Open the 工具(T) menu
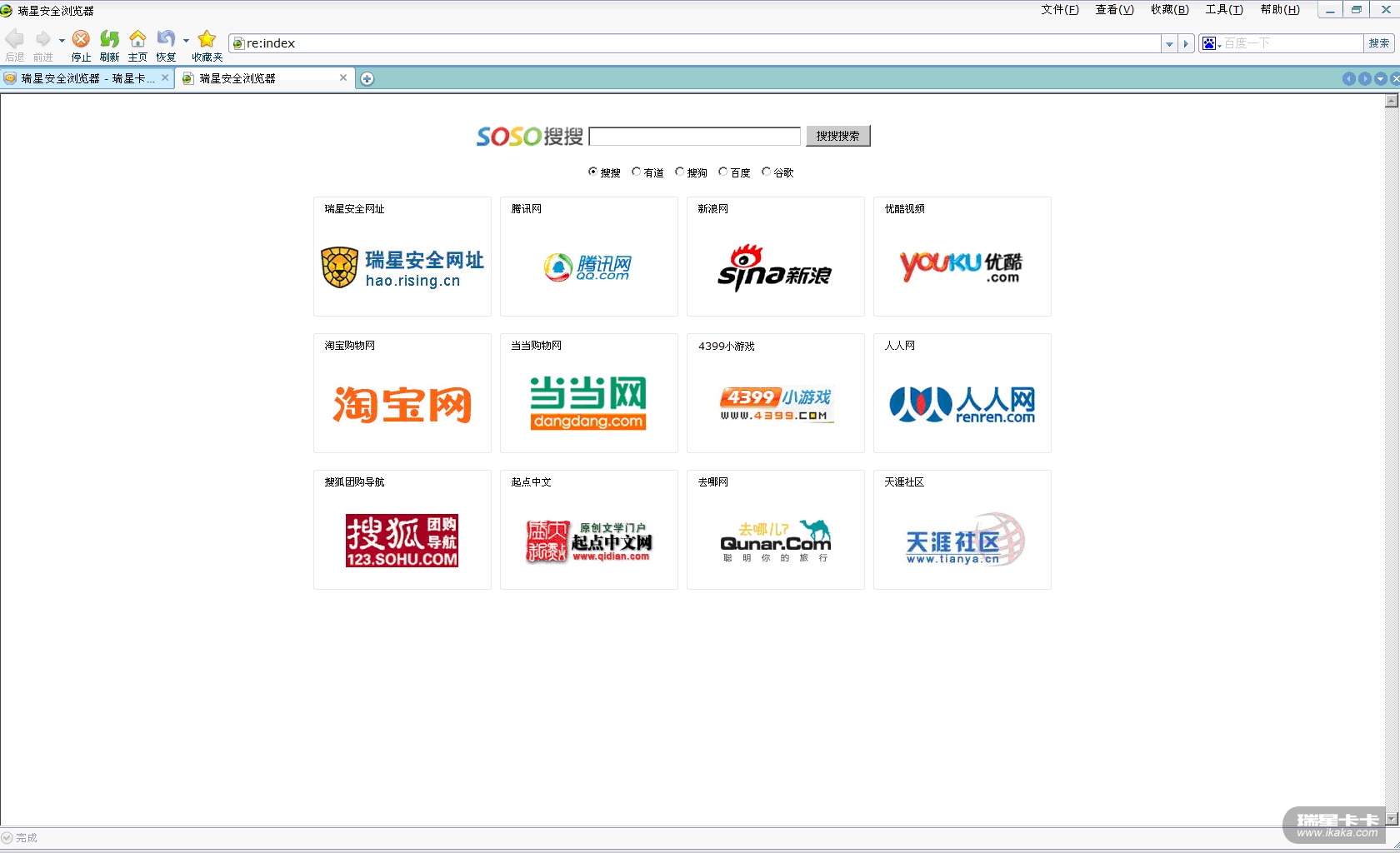The height and width of the screenshot is (853, 1400). pos(1224,10)
